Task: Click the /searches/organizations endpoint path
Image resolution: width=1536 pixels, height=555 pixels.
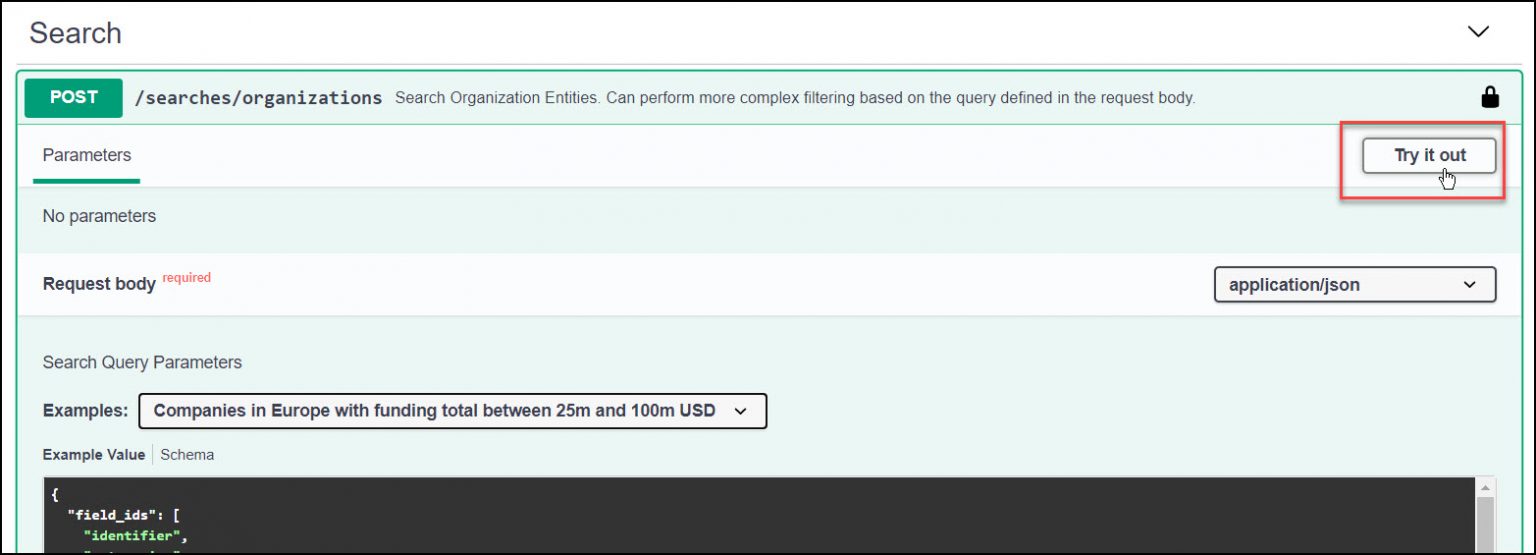Action: (258, 98)
